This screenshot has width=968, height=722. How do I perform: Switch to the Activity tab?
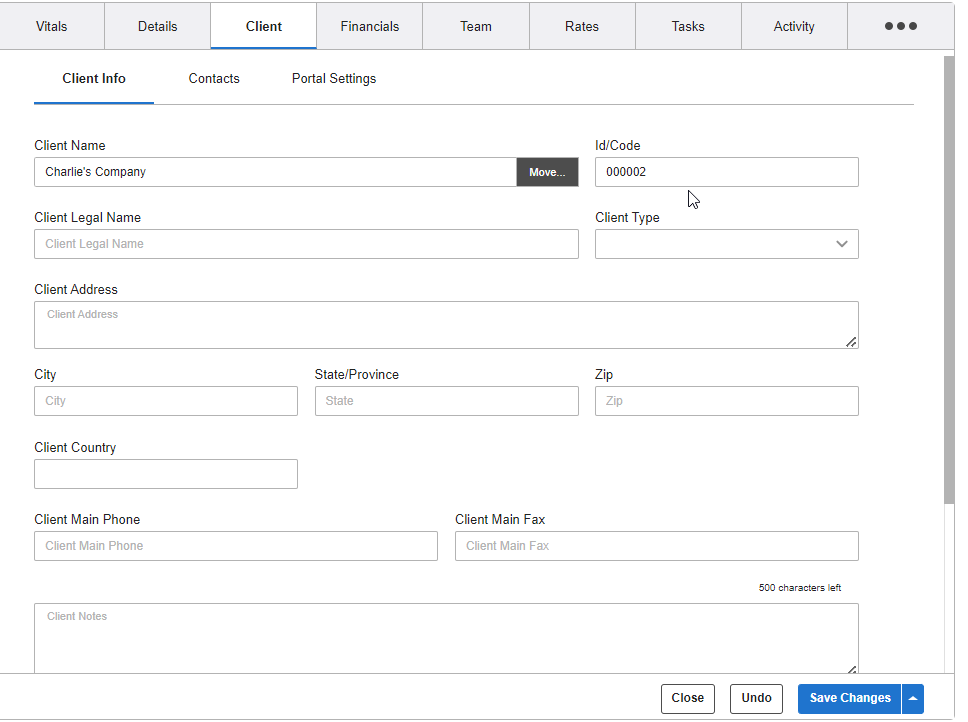pos(793,26)
